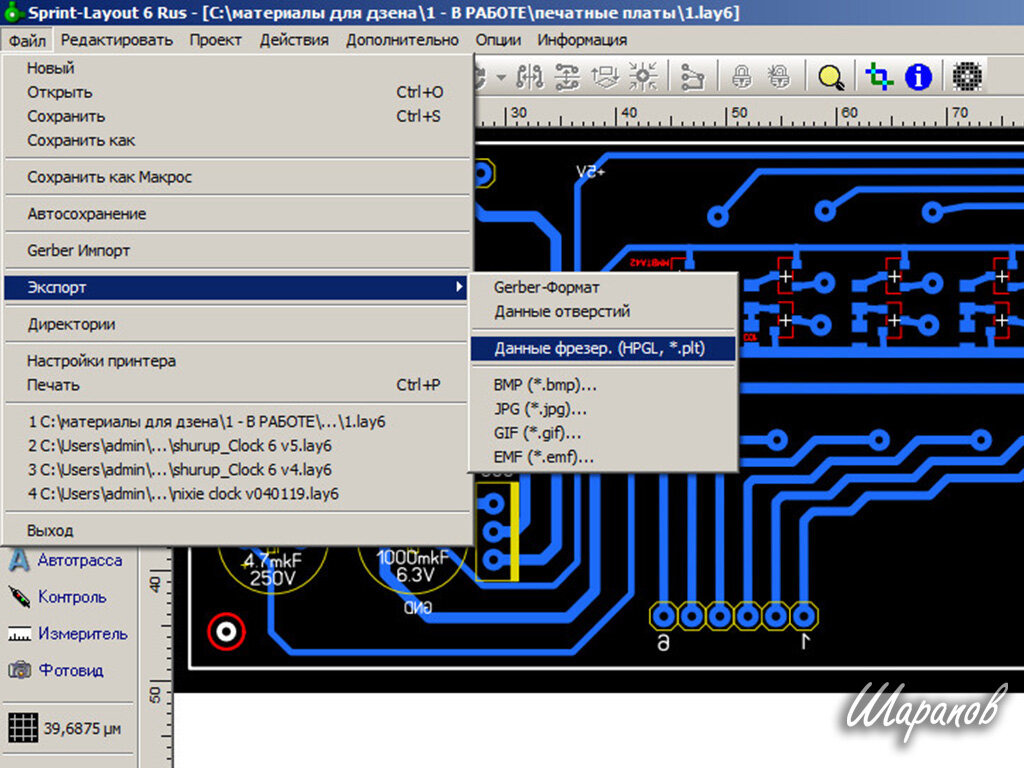Screen dimensions: 1024x768
Task: Select the yellow magnifier zoom icon
Action: [831, 77]
